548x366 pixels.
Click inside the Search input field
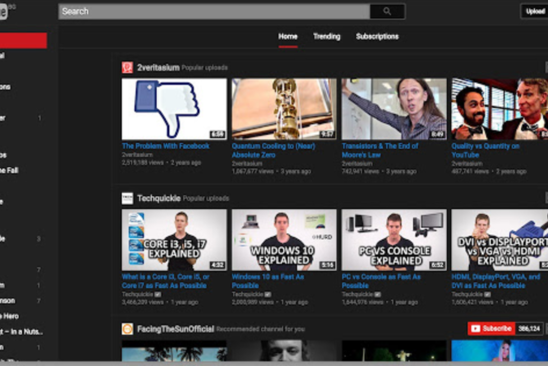pyautogui.click(x=214, y=11)
